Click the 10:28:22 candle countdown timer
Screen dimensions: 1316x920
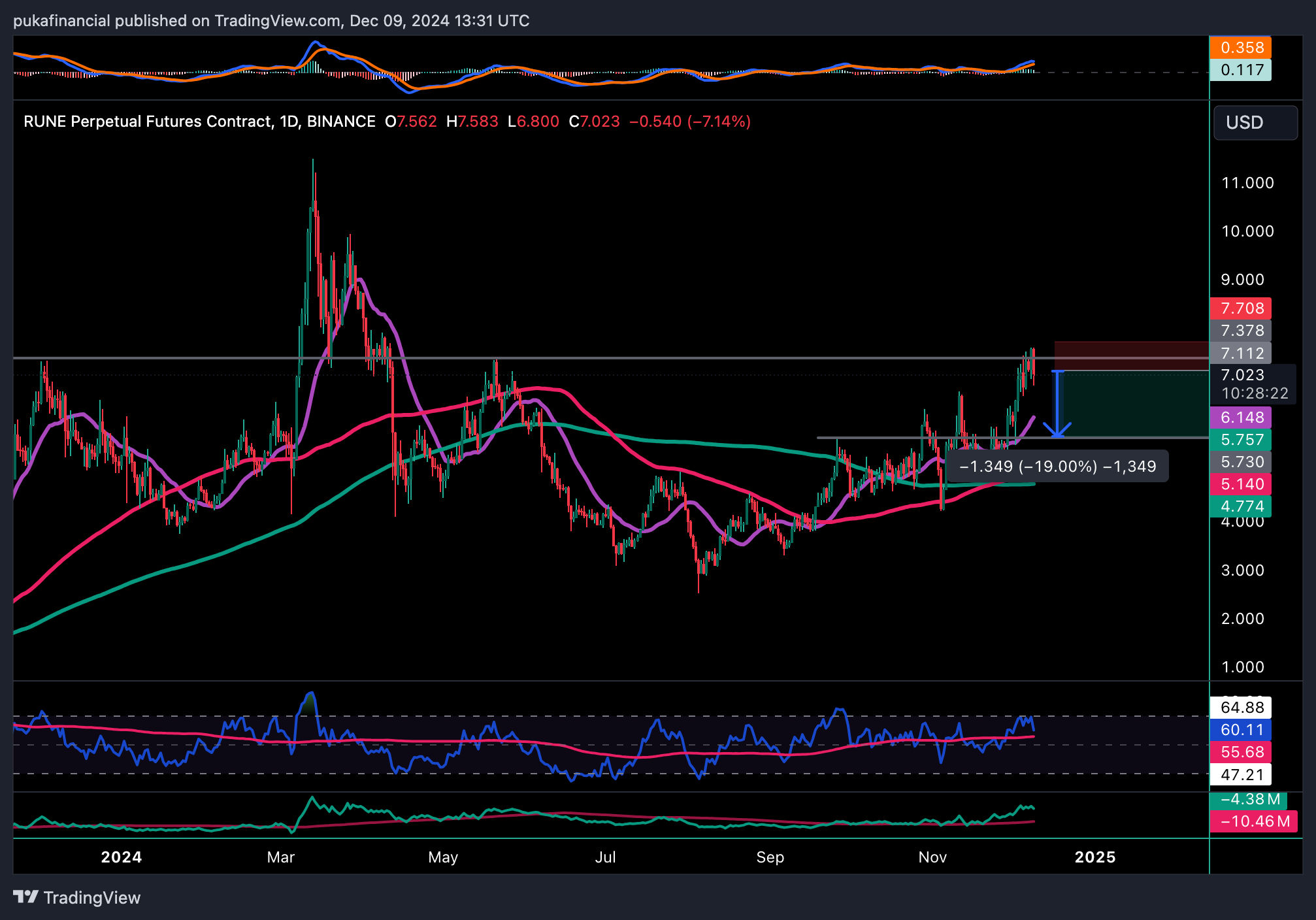pos(1255,393)
